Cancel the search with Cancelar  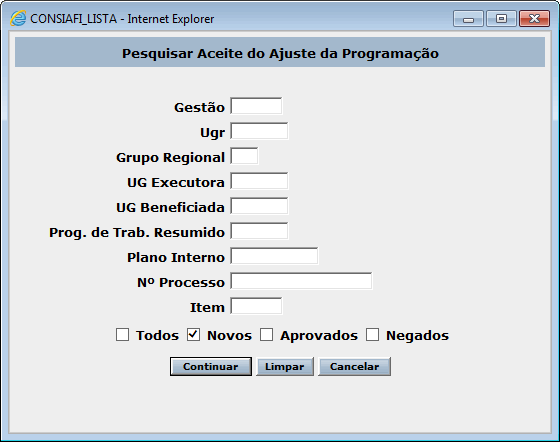pos(354,366)
